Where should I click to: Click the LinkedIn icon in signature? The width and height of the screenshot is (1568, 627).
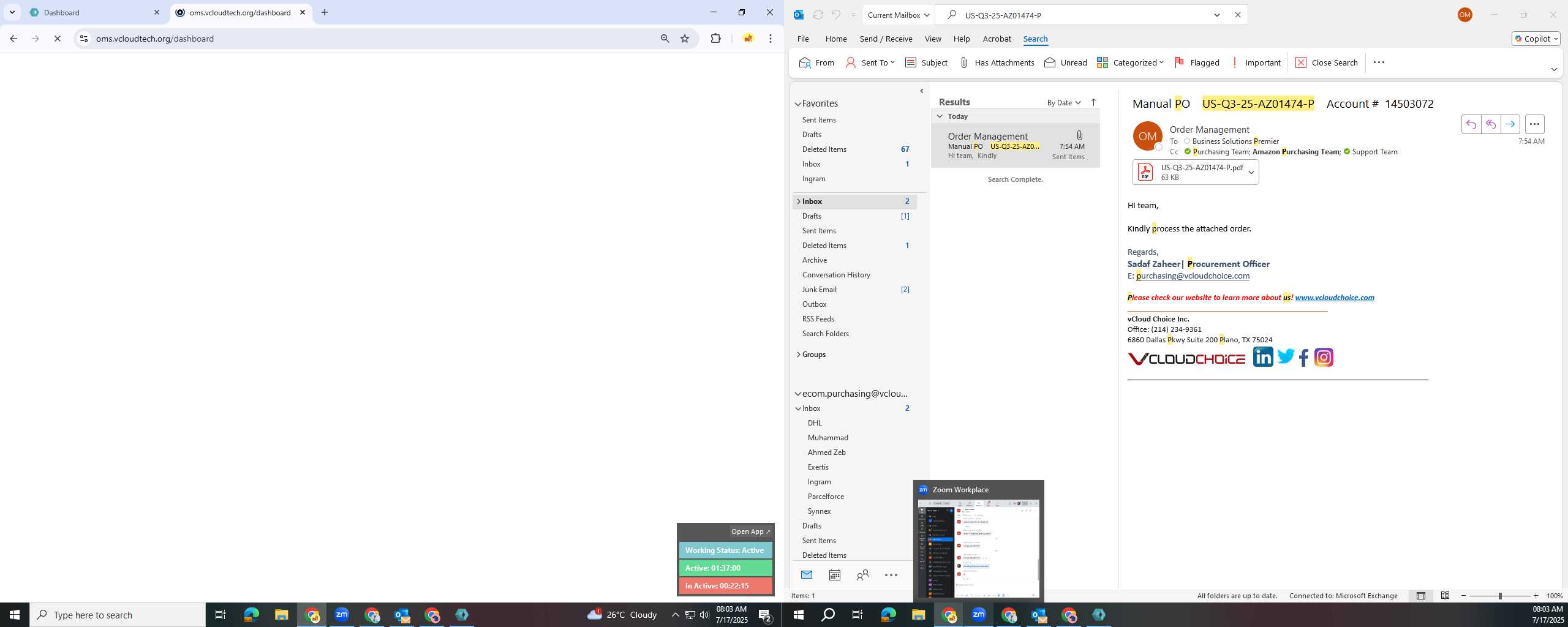(x=1262, y=357)
